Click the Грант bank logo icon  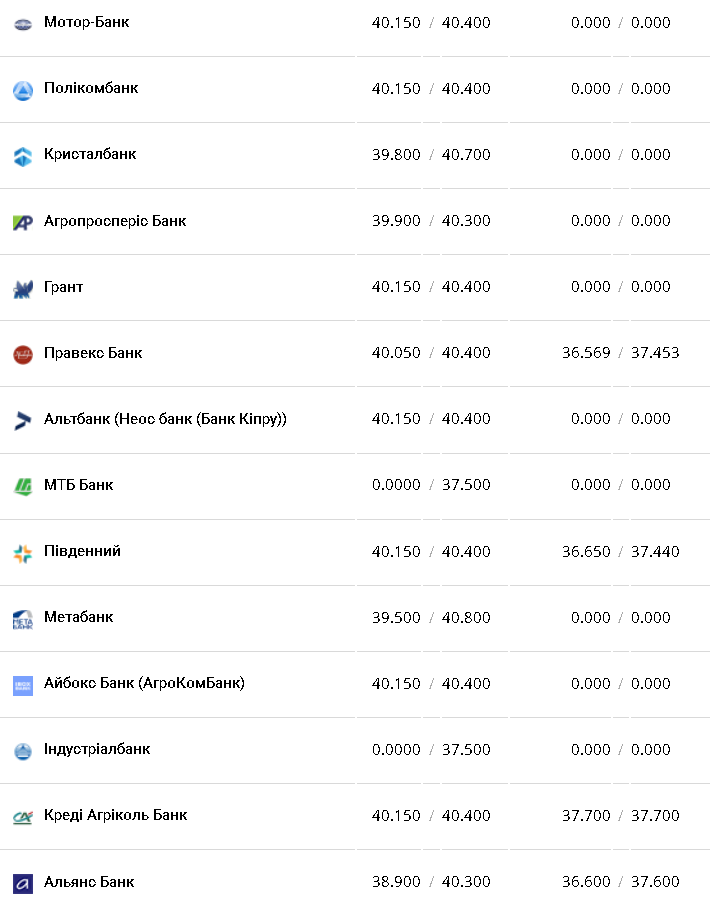tap(23, 288)
